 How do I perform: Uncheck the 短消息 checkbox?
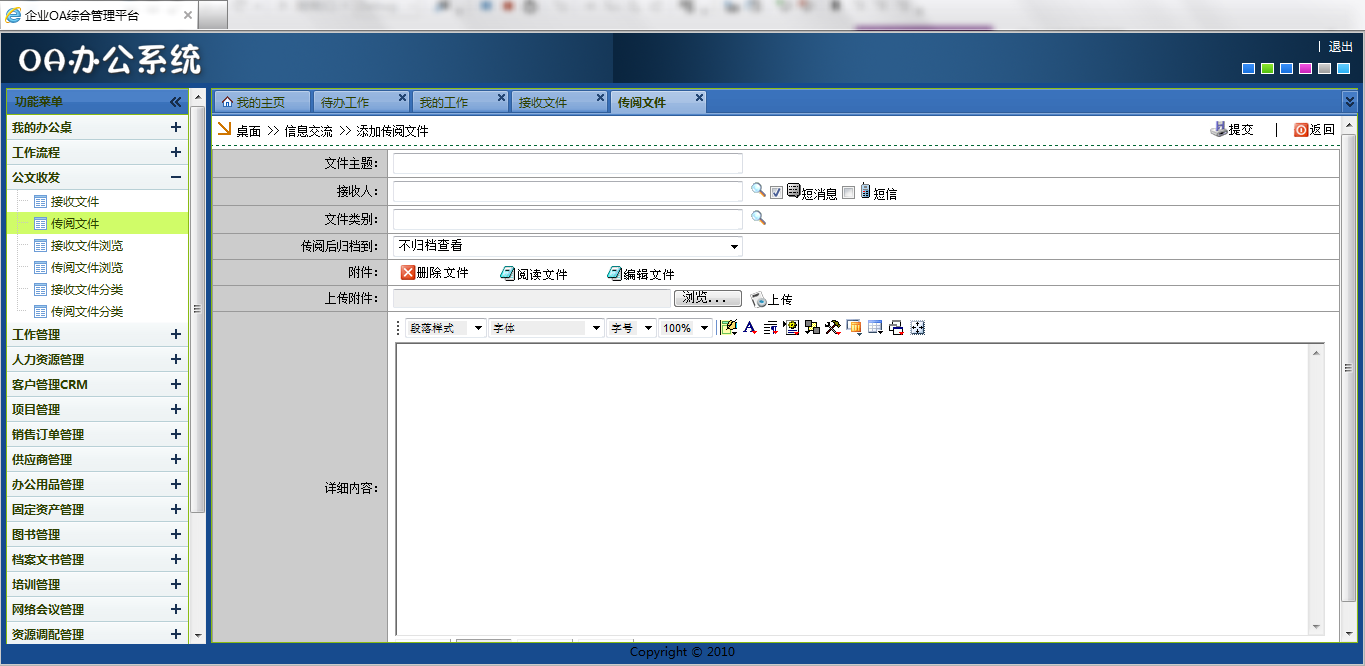click(x=776, y=192)
